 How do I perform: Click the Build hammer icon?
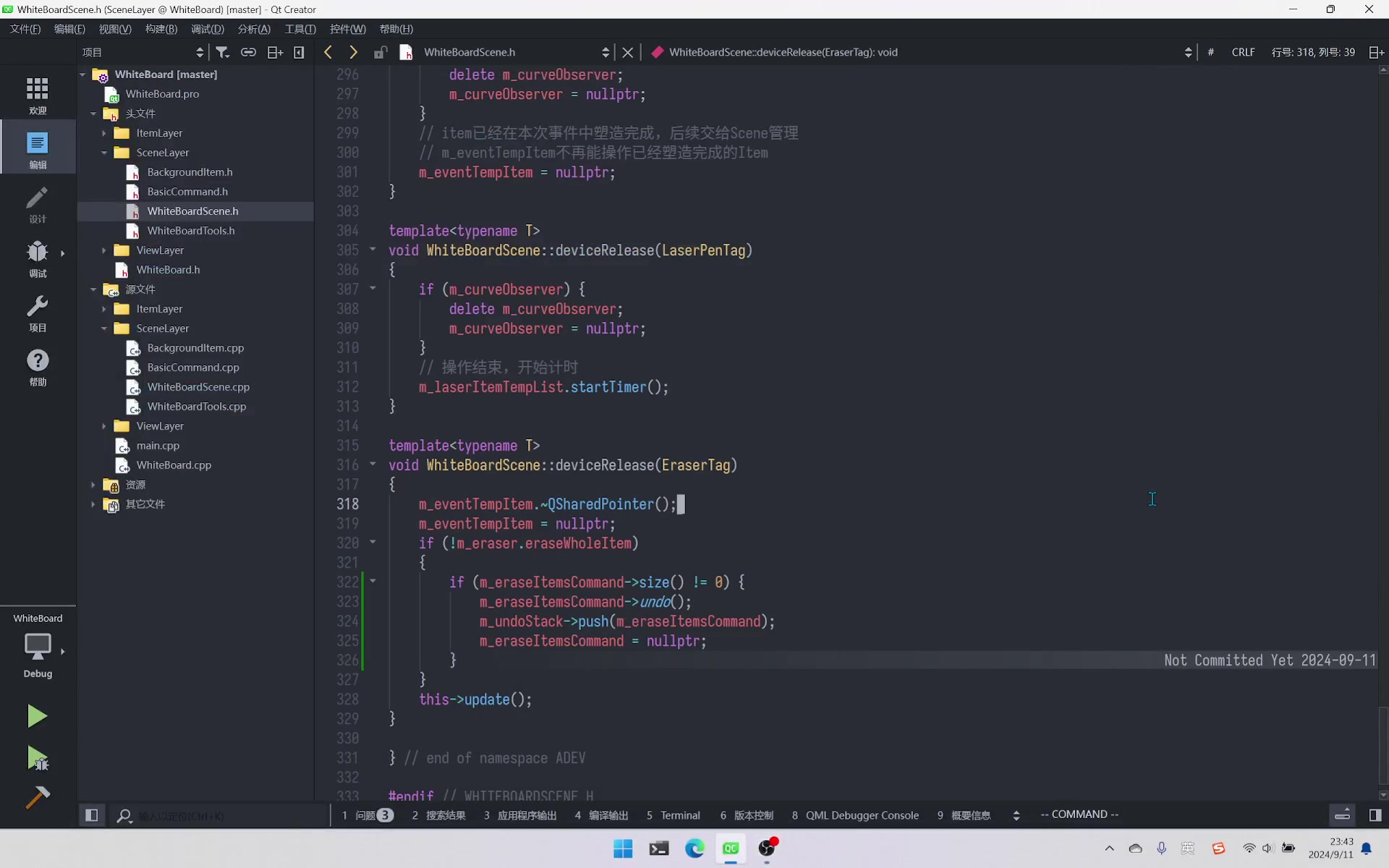[37, 797]
